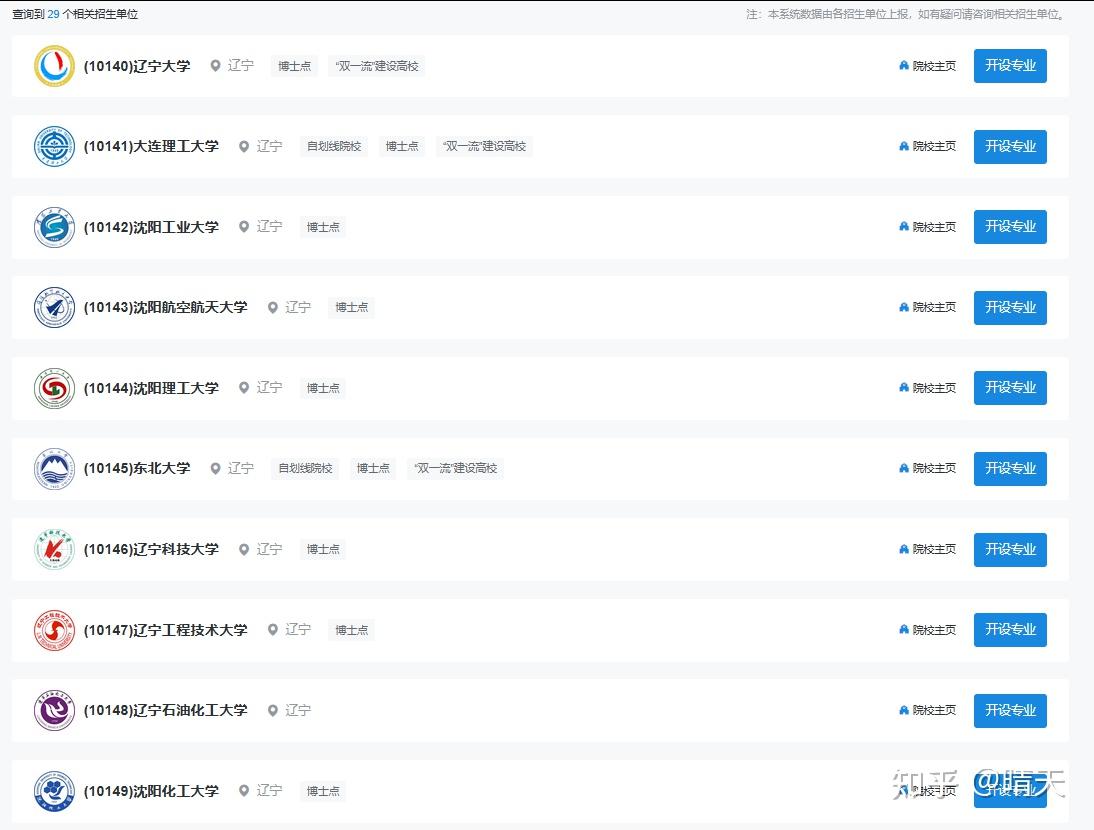Screen dimensions: 1094x830
Task: Open 院校主页 for 东北大学
Action: tap(927, 469)
